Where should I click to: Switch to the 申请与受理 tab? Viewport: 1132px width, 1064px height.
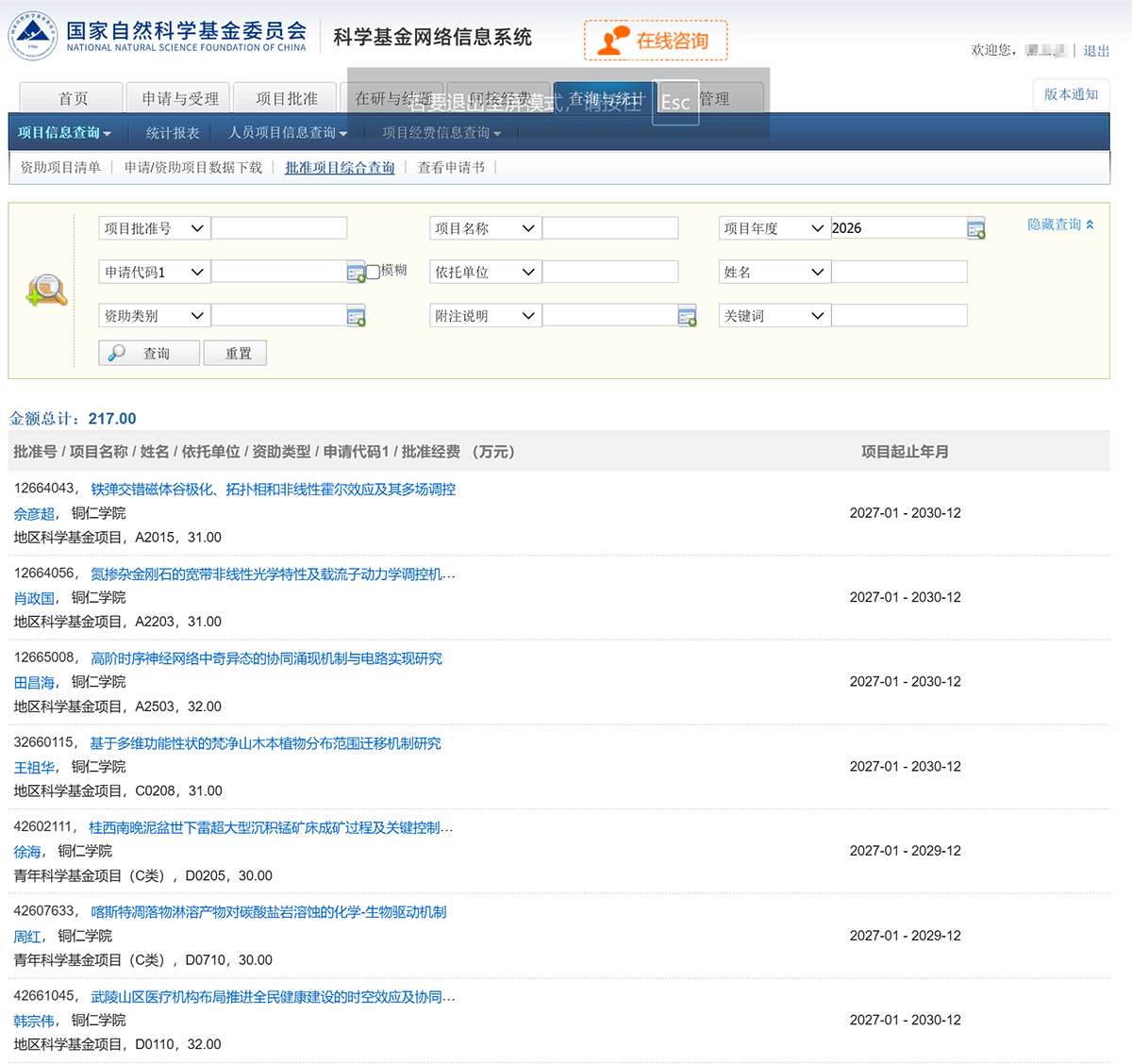[x=180, y=98]
